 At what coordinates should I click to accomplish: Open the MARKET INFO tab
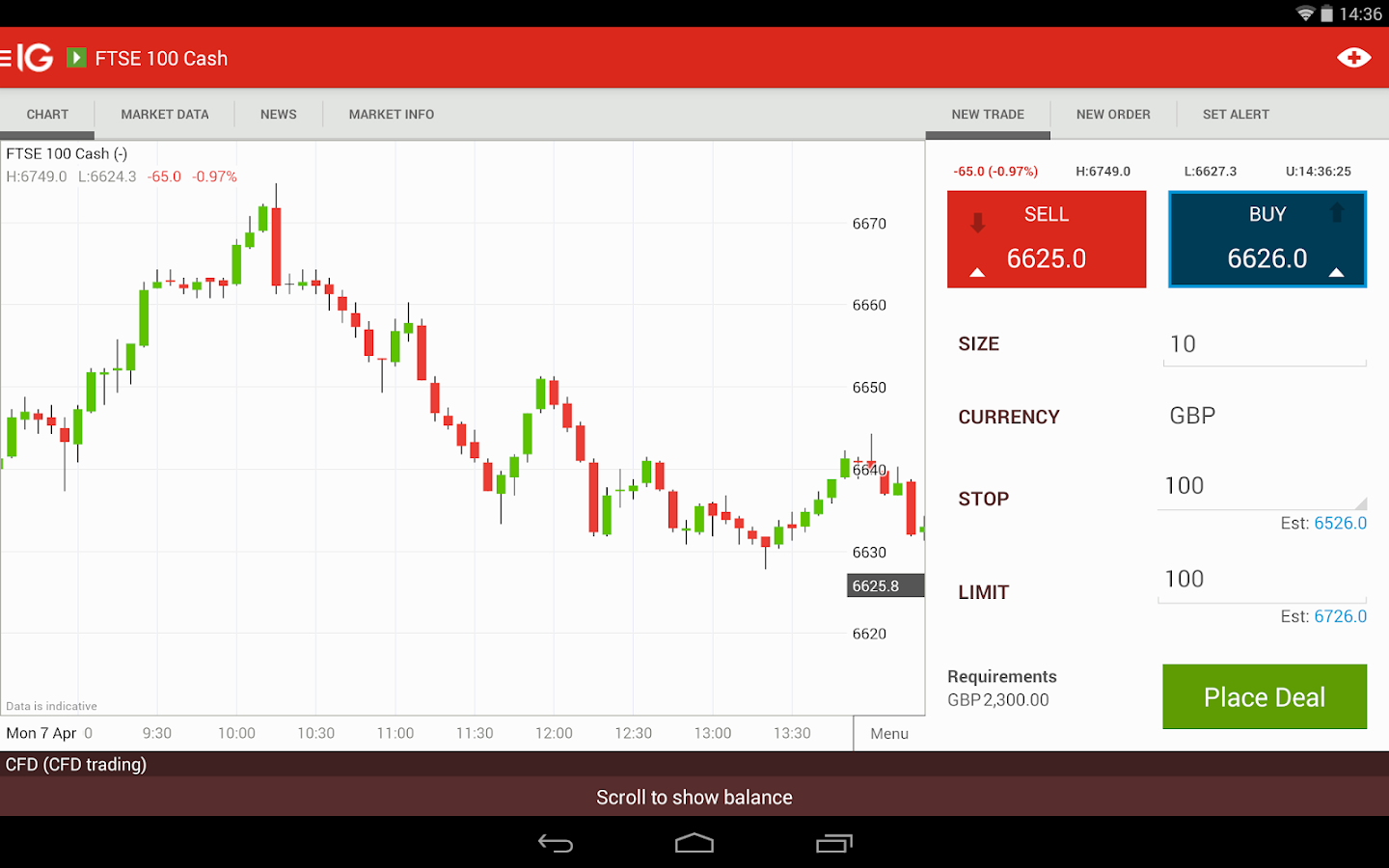(392, 114)
